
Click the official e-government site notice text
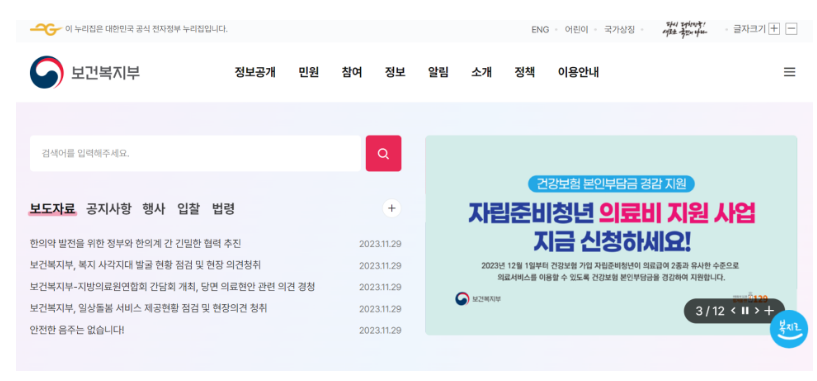pyautogui.click(x=146, y=29)
